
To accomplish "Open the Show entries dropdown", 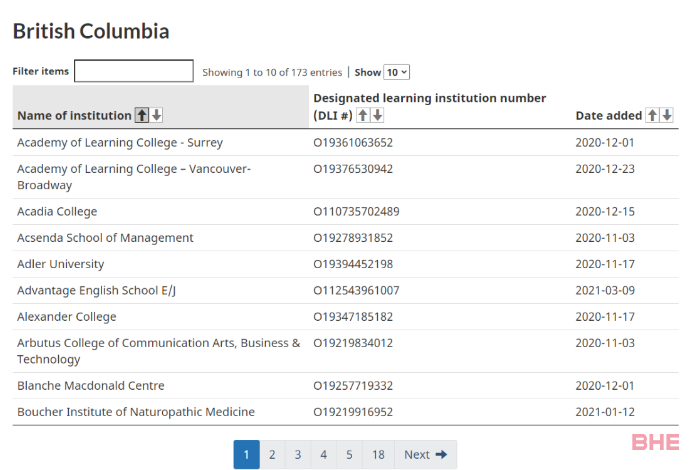I will [396, 72].
